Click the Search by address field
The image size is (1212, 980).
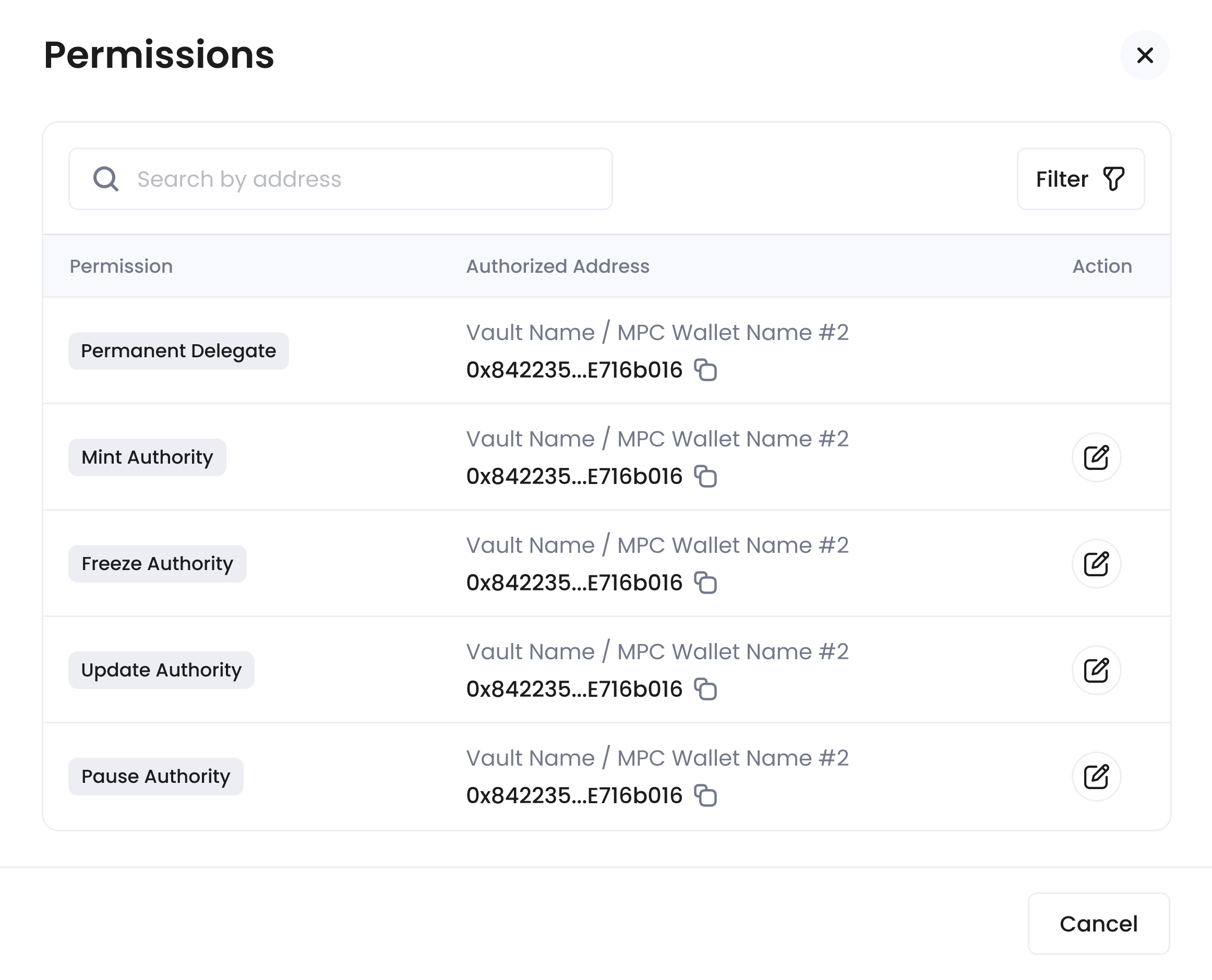click(339, 178)
